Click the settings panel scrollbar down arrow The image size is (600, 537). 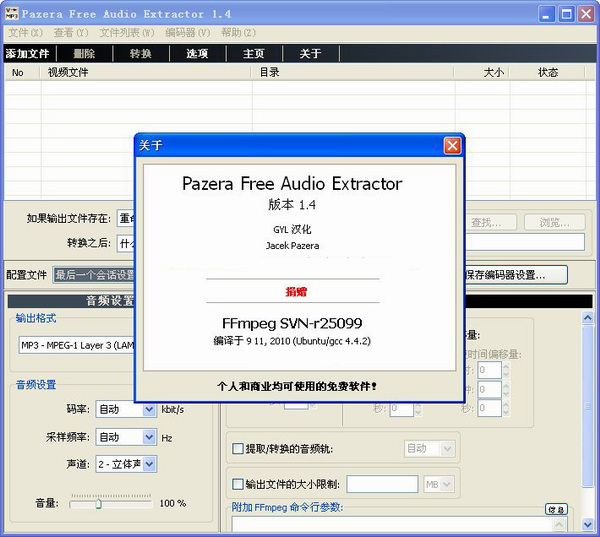point(587,524)
